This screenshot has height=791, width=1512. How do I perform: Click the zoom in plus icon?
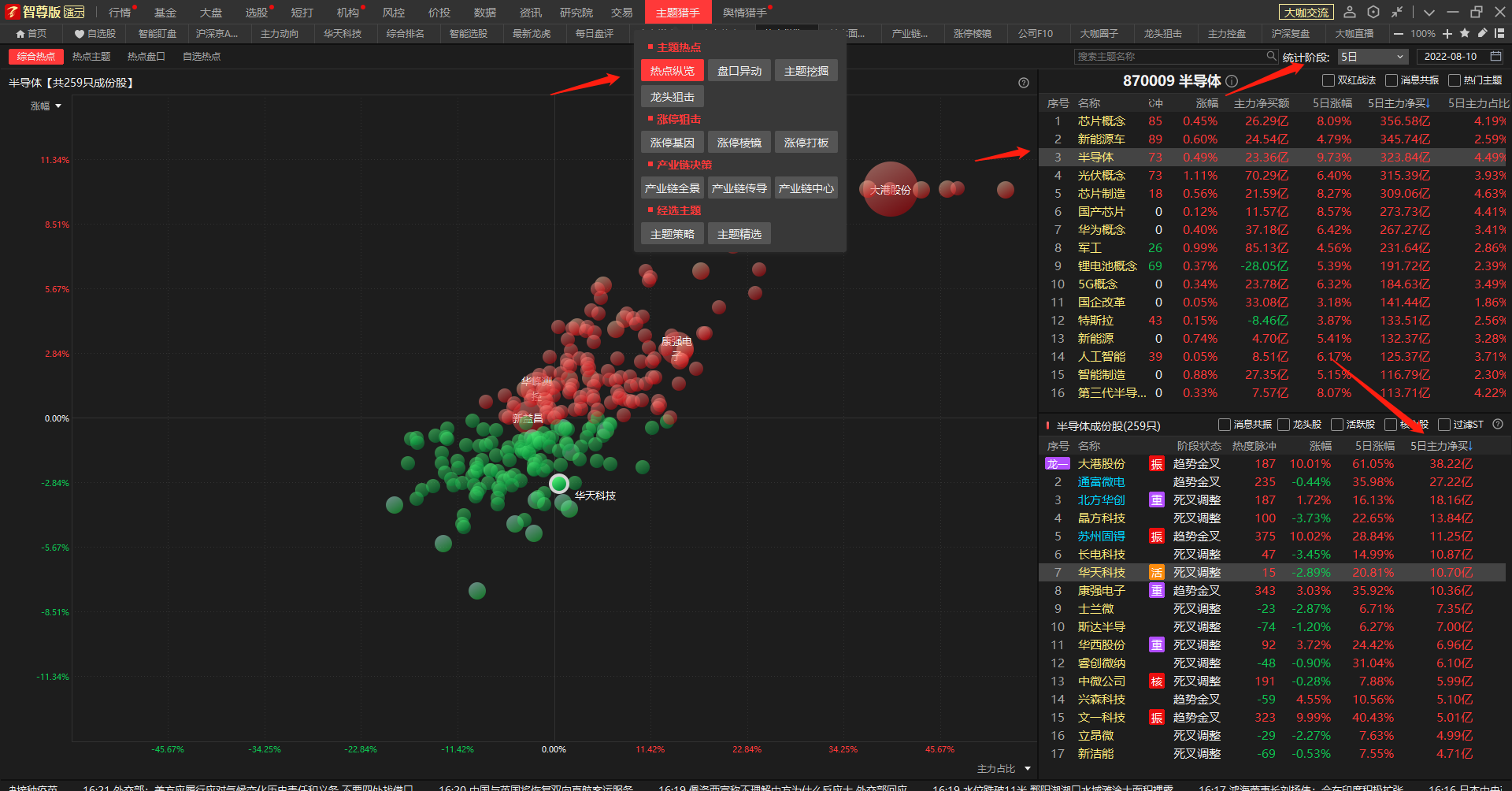1447,34
